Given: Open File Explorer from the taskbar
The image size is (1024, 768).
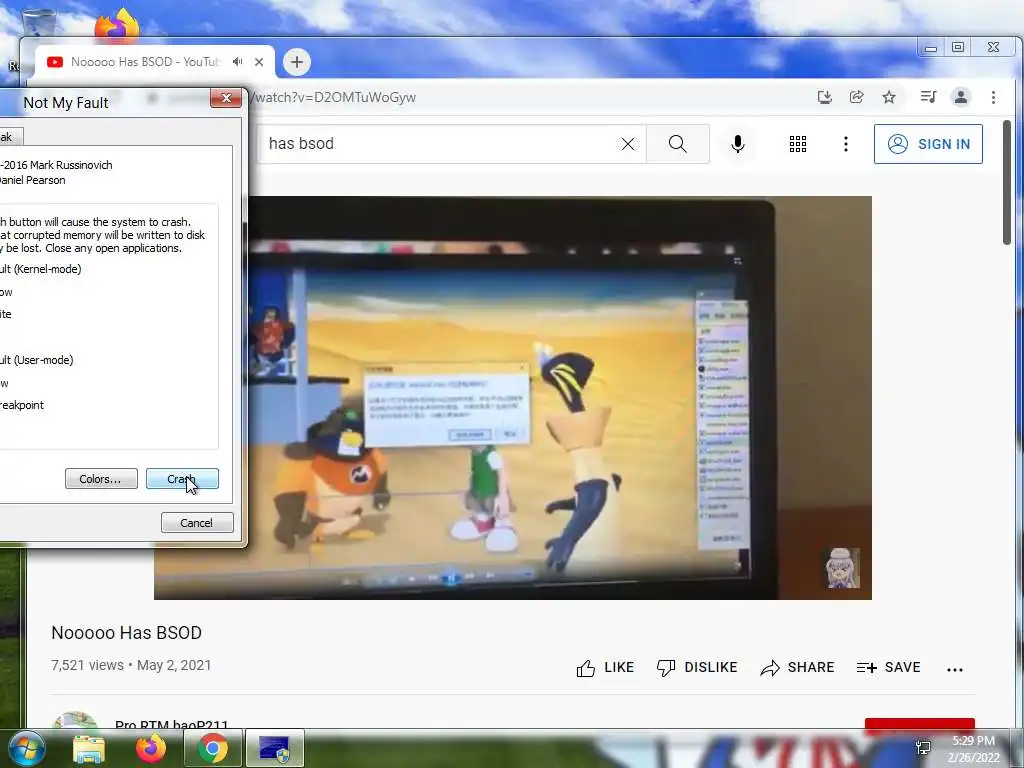Looking at the screenshot, I should tap(89, 748).
